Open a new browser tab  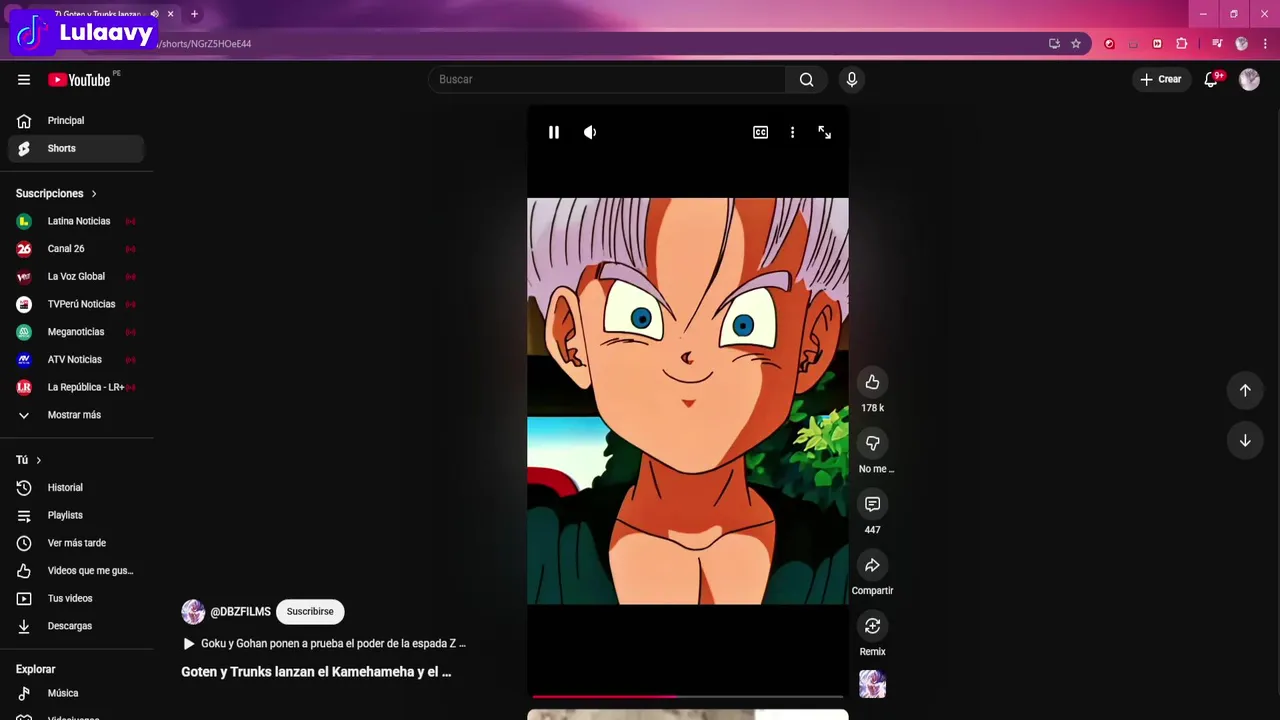pos(194,14)
